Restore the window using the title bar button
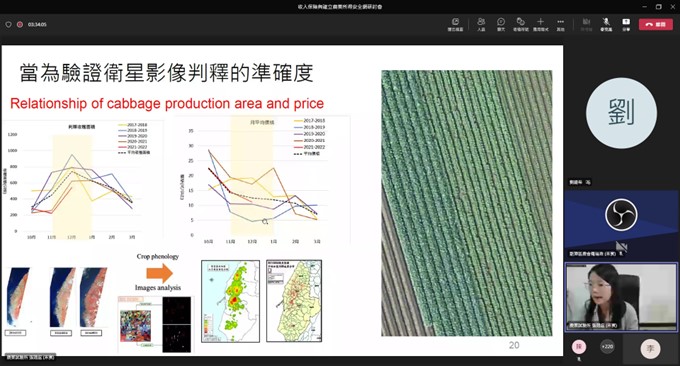This screenshot has height=366, width=680. 659,7
